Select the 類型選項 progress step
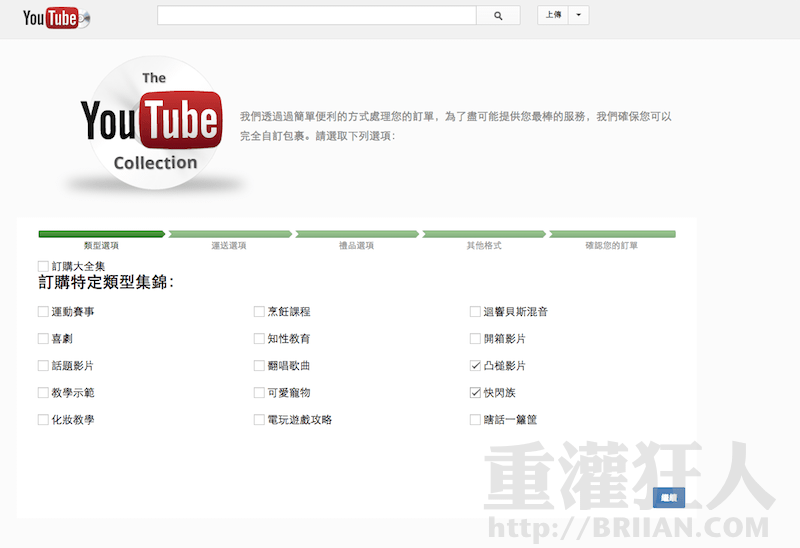800x548 pixels. tap(101, 235)
